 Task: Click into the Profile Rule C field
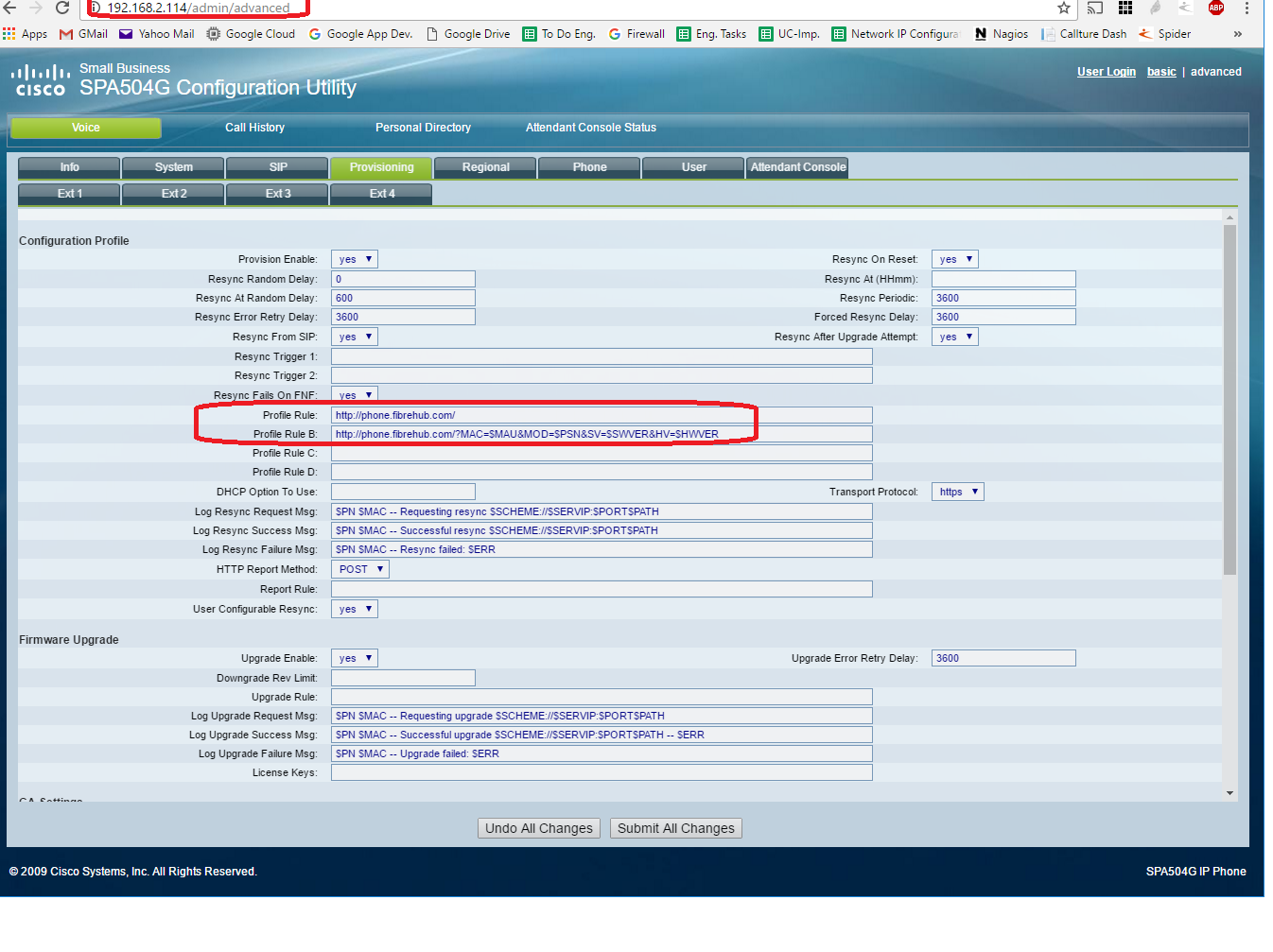tap(602, 453)
